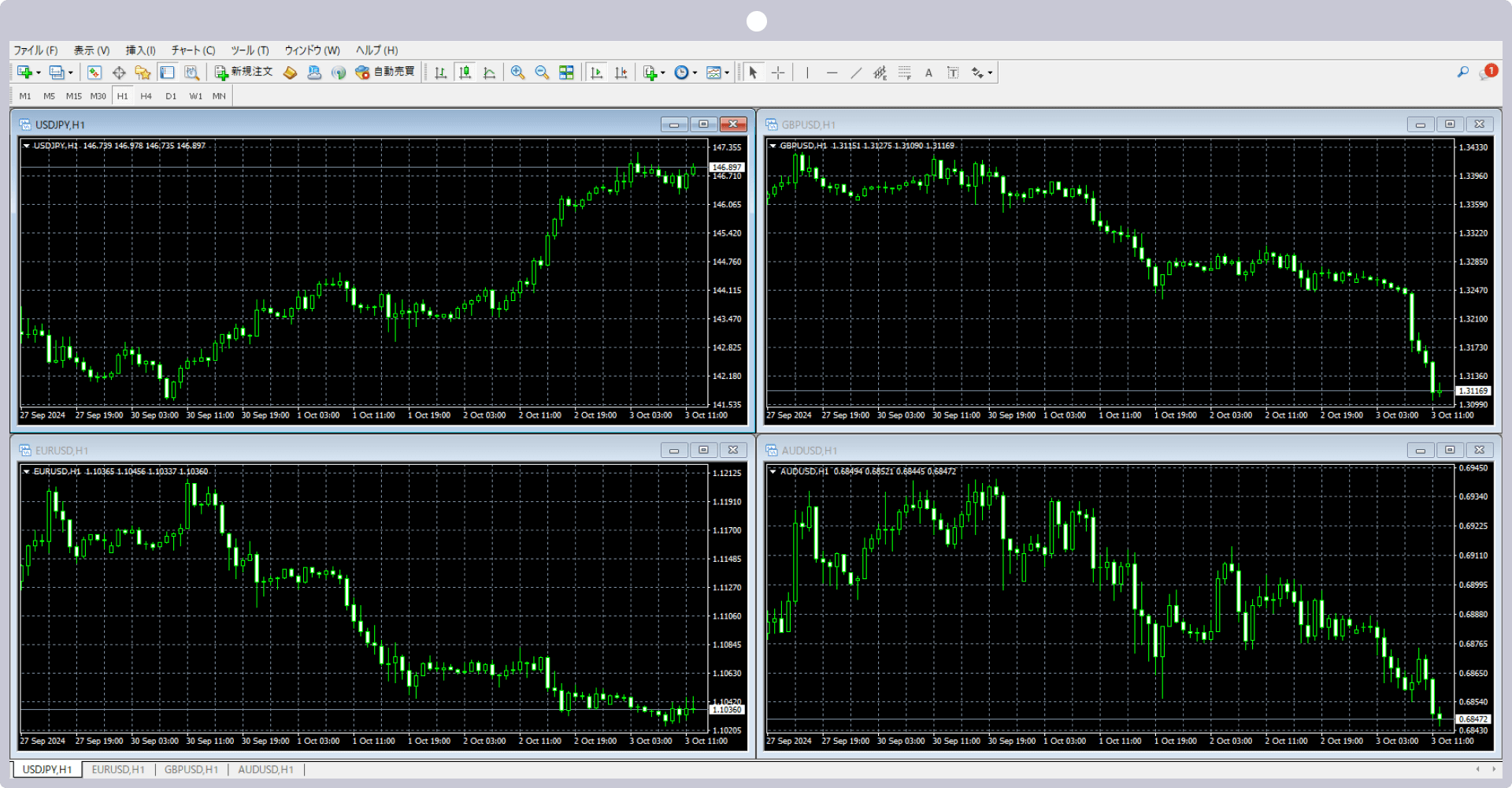Pick the Fibonacci retracement tool

point(905,72)
